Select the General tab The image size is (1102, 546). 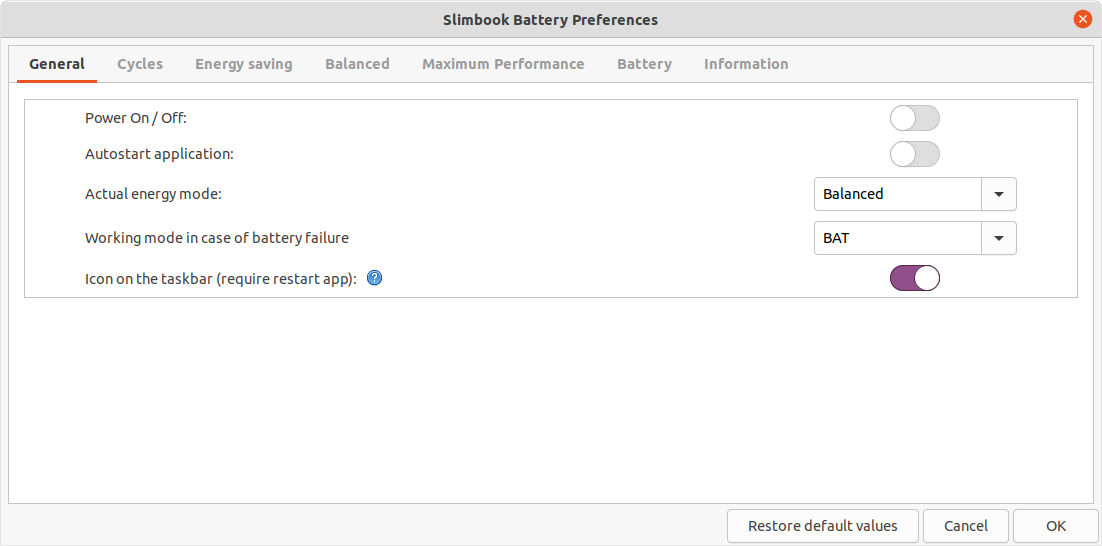point(57,64)
